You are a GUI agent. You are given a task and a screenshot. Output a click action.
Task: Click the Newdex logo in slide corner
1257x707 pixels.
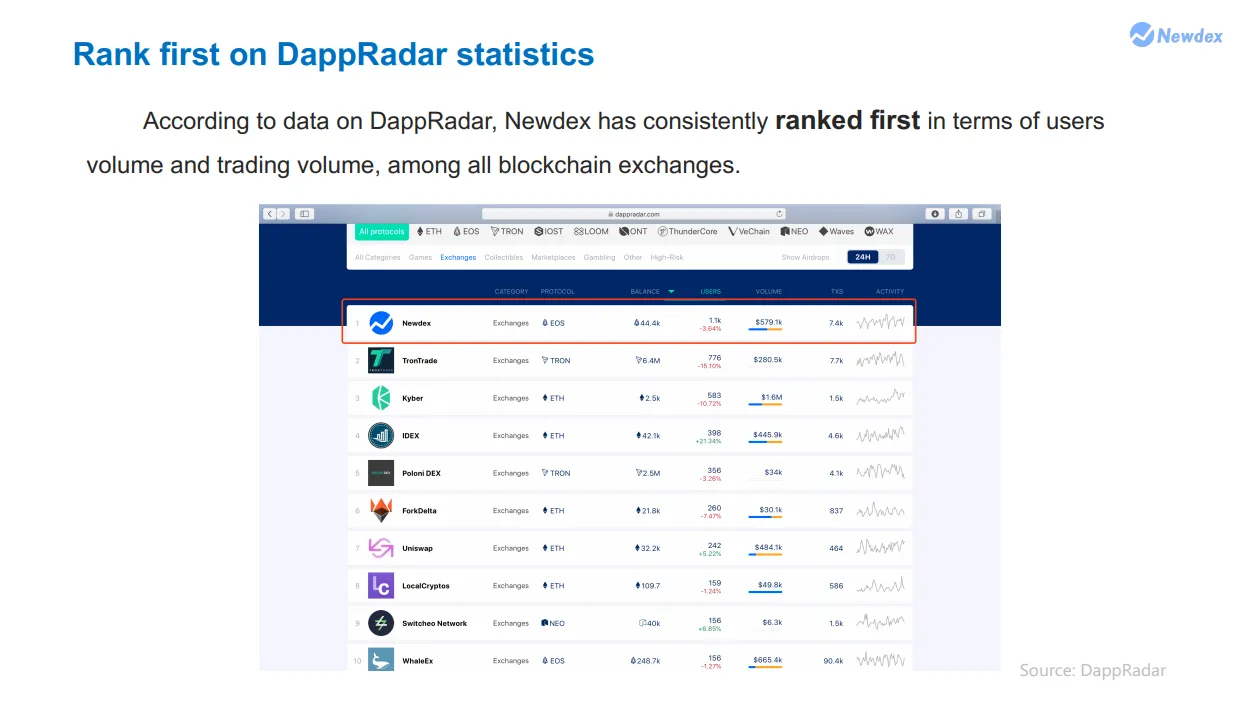pos(1176,35)
